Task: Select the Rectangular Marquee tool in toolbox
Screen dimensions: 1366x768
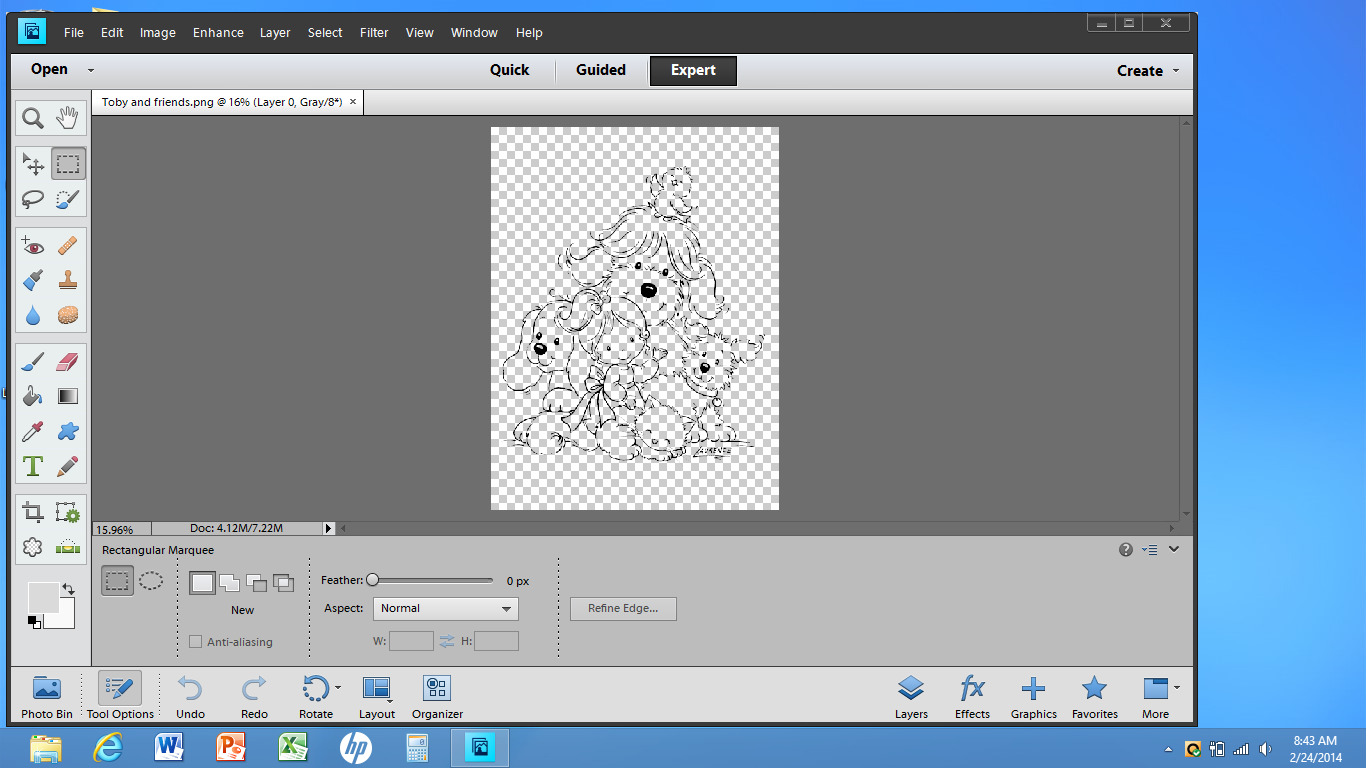Action: [x=67, y=164]
